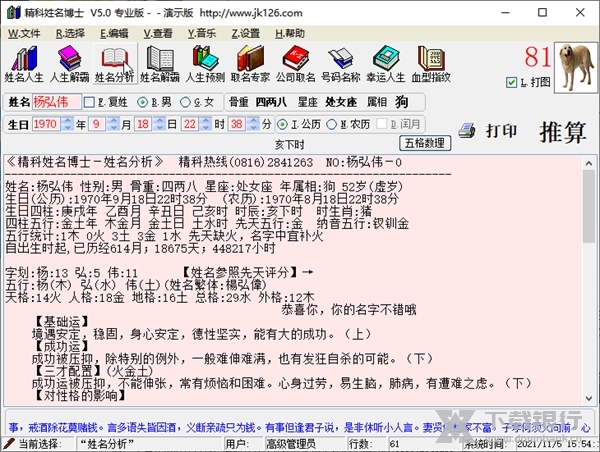Image resolution: width=600 pixels, height=452 pixels.
Task: Open the H.帮助 menu
Action: tap(290, 34)
